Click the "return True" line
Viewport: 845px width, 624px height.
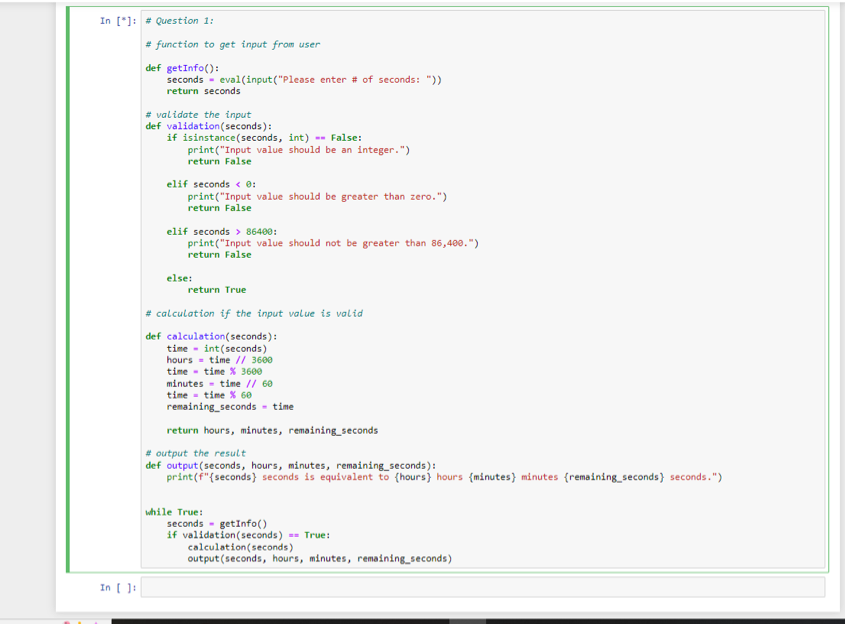[217, 290]
